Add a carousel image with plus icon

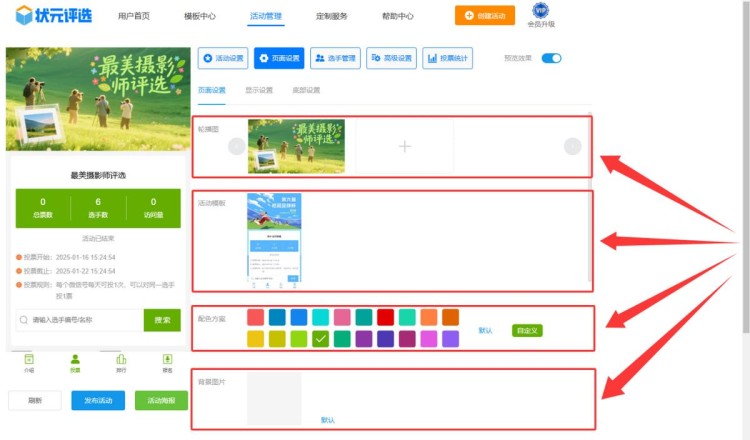point(404,146)
